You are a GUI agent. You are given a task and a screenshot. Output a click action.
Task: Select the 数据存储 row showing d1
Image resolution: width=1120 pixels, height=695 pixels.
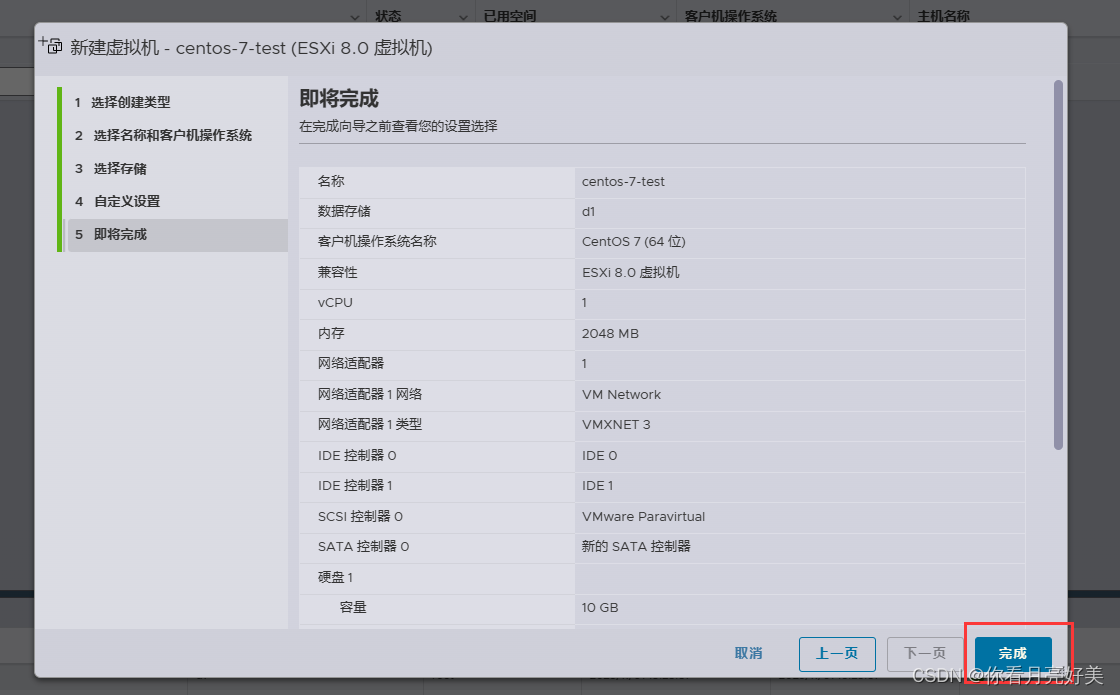[x=660, y=212]
